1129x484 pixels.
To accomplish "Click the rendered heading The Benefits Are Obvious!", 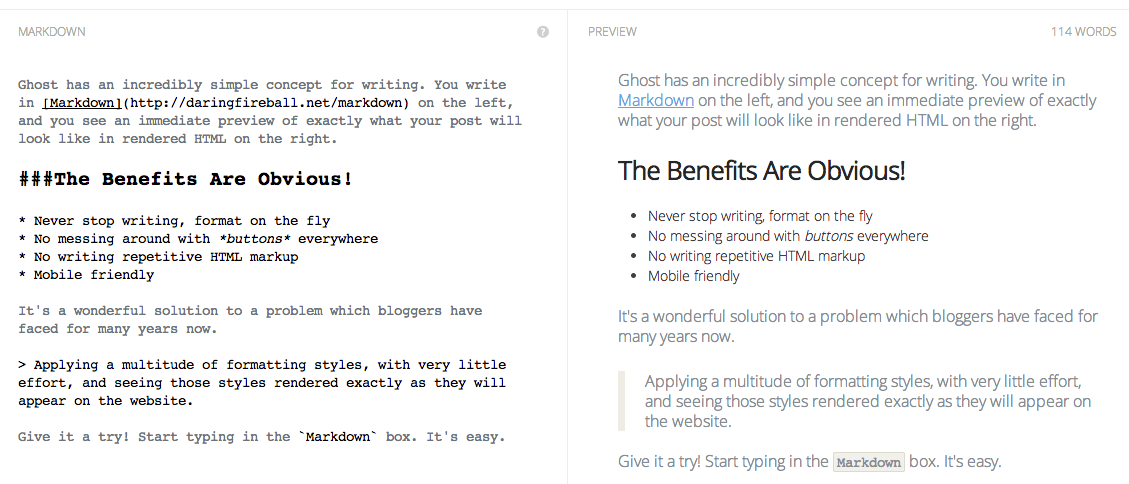I will 761,170.
